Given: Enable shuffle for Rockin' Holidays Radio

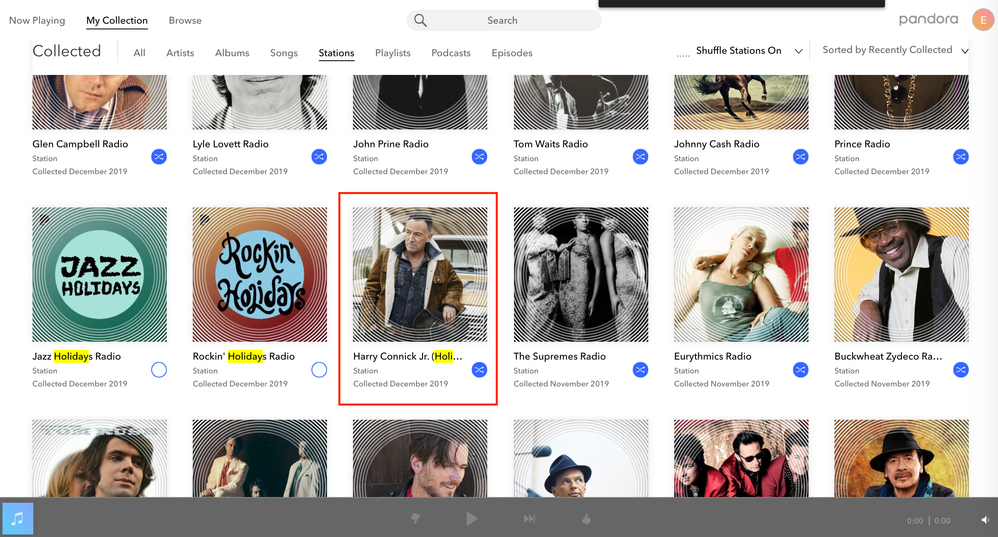Looking at the screenshot, I should tap(319, 370).
